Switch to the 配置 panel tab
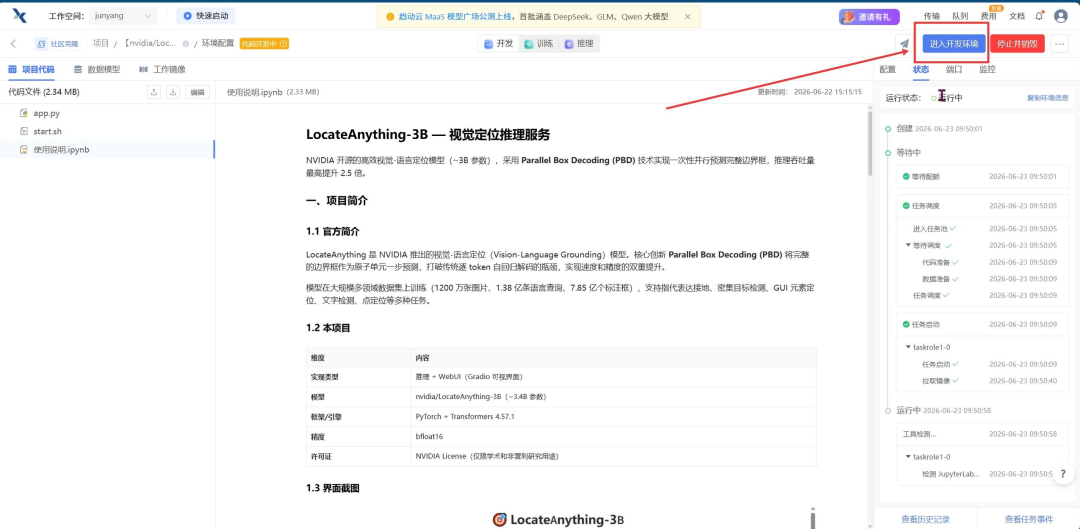Viewport: 1080px width, 529px height. (x=888, y=69)
